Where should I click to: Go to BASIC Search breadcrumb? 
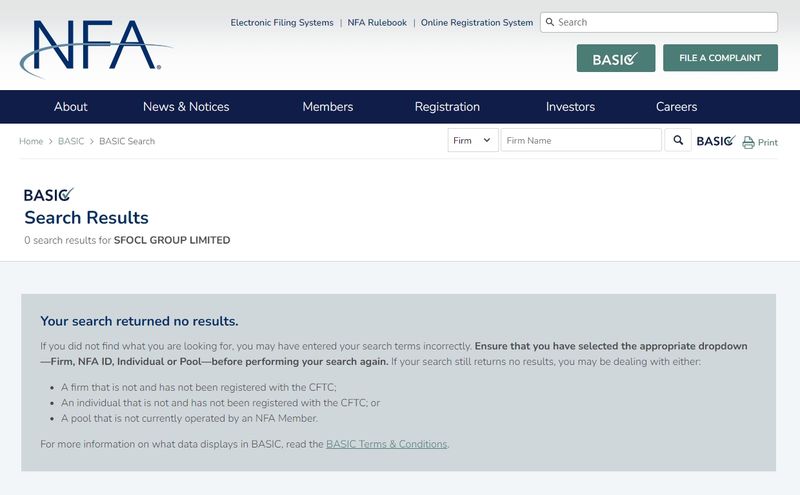click(x=127, y=141)
